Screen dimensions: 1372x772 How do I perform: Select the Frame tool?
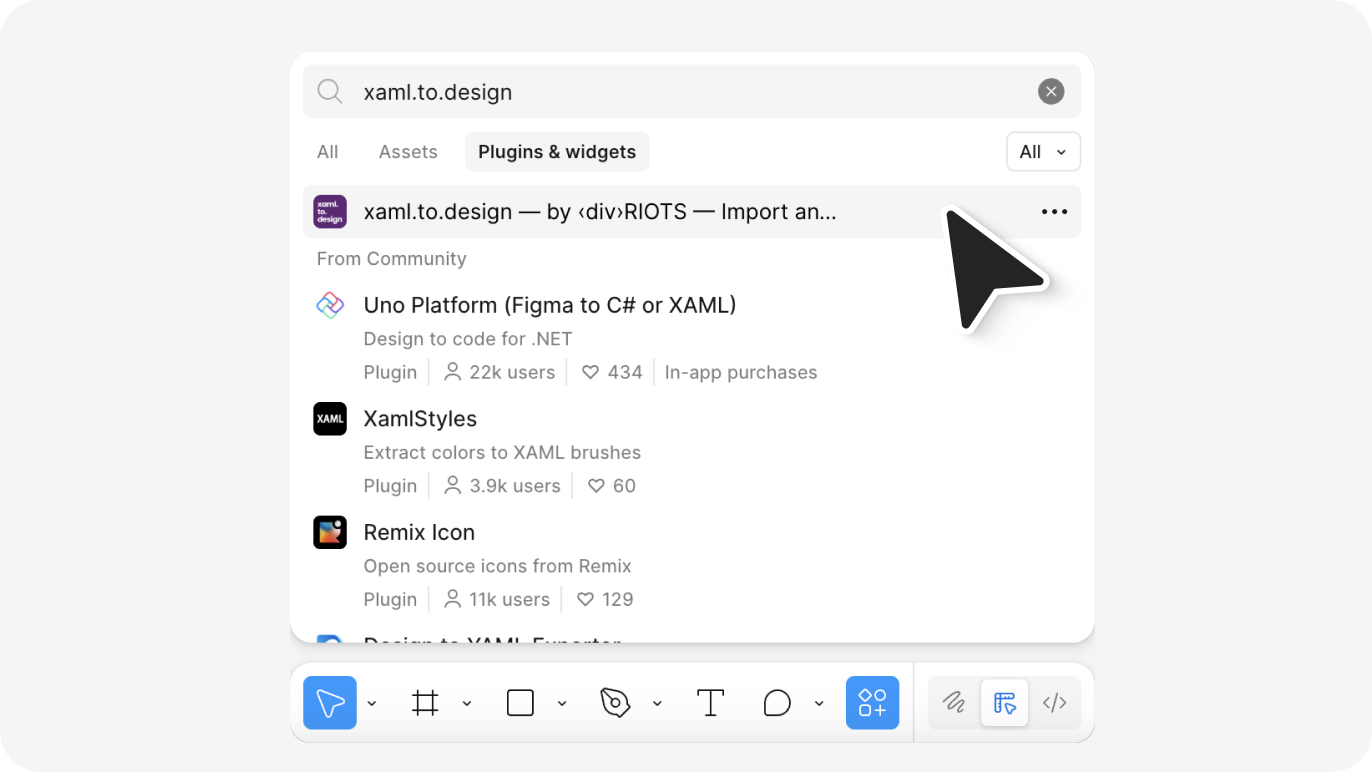(425, 703)
